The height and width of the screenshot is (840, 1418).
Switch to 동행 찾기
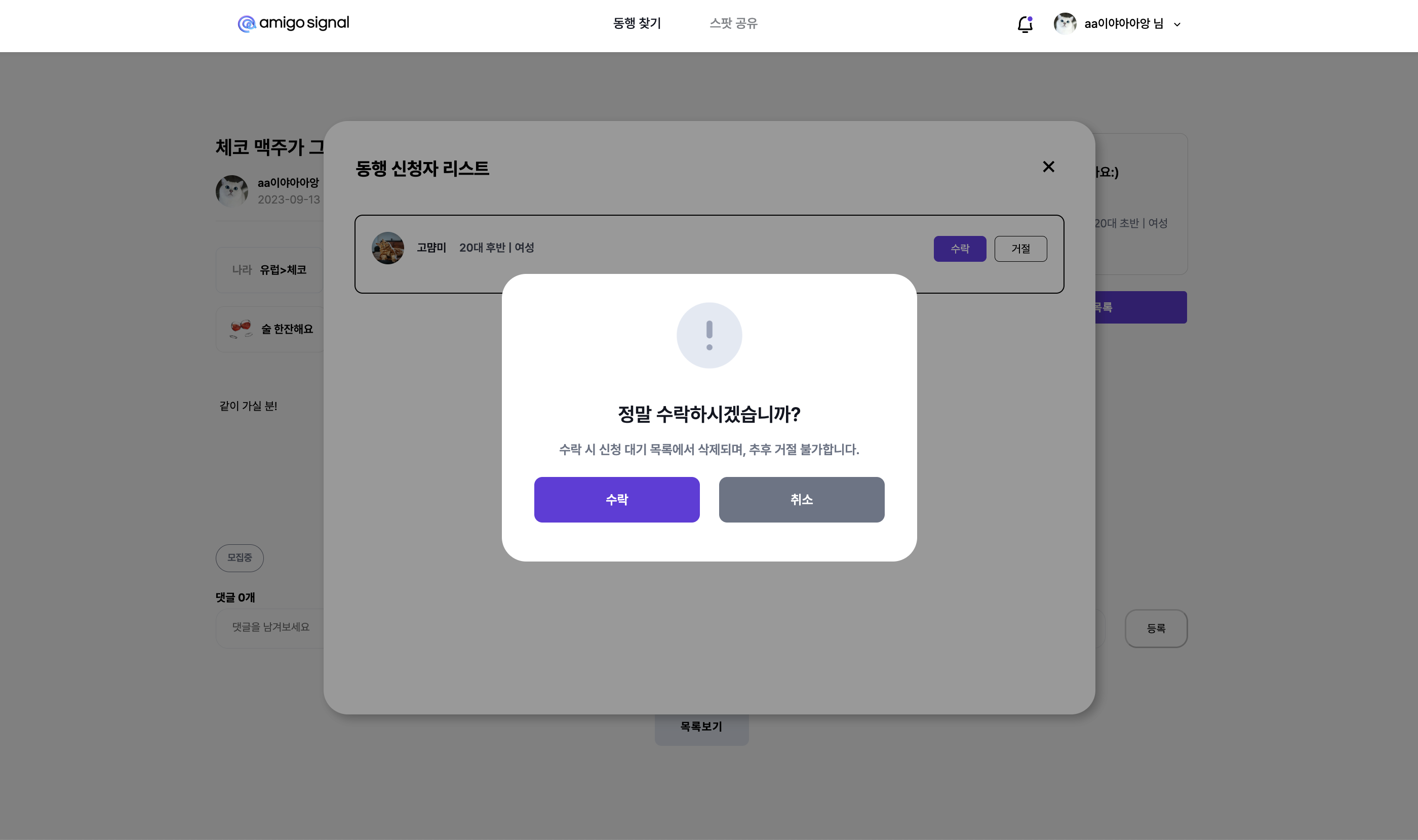tap(636, 23)
